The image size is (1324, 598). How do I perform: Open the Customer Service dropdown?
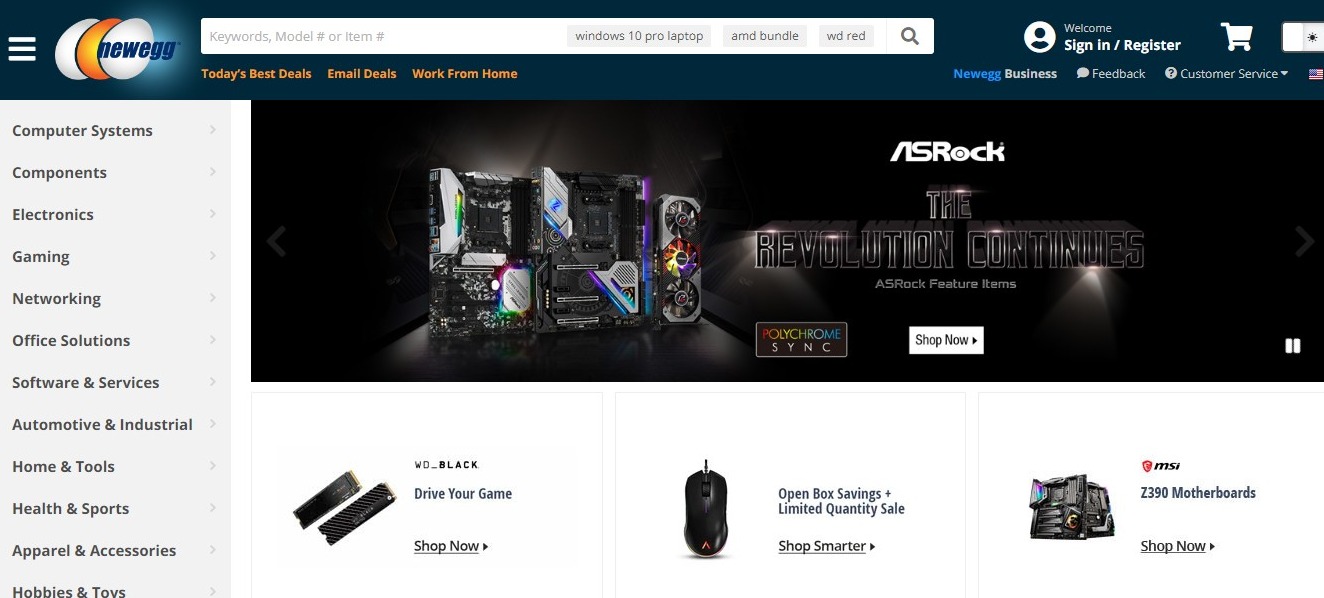point(1227,73)
